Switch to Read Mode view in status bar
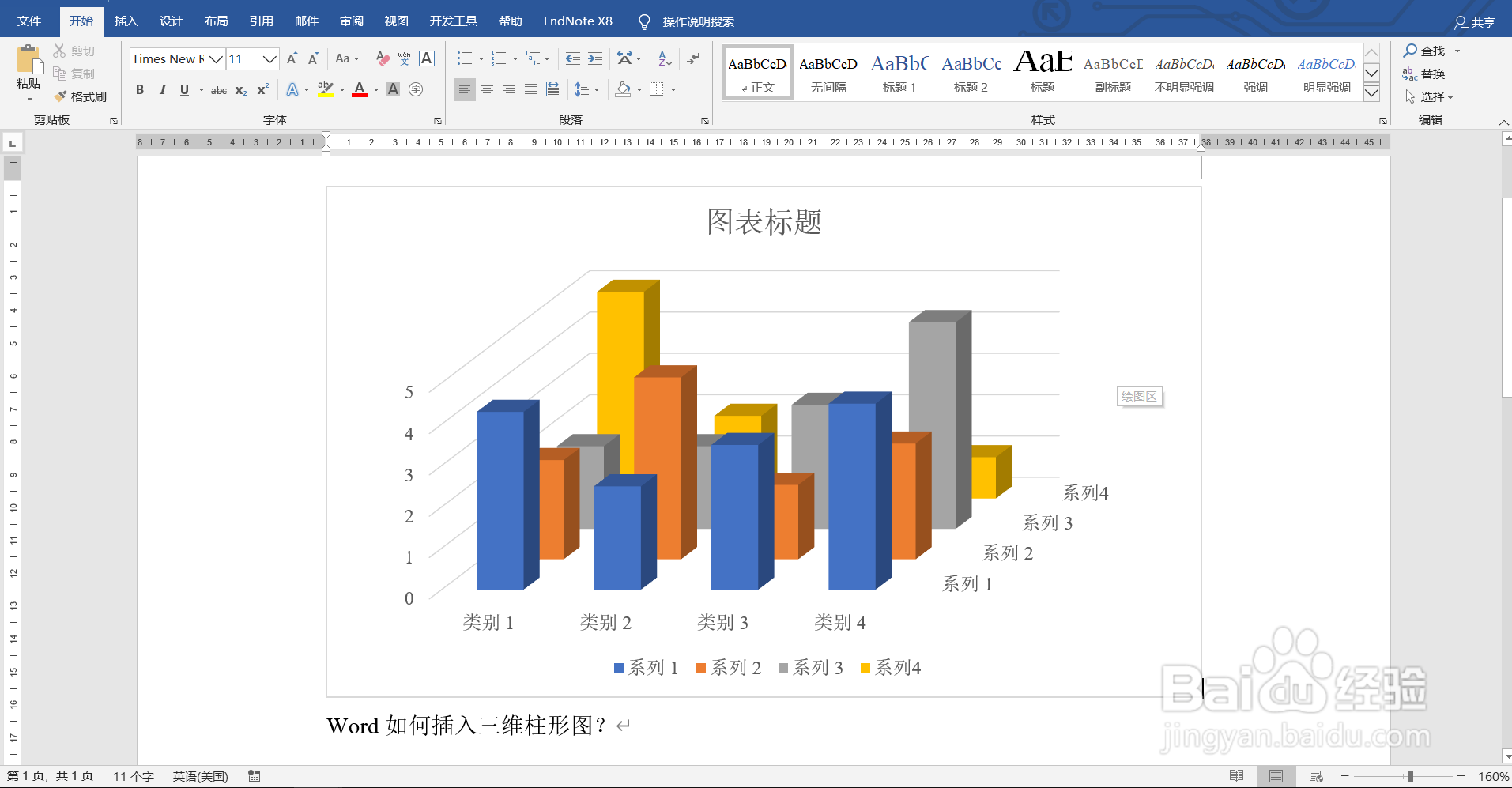Image resolution: width=1512 pixels, height=788 pixels. point(1237,776)
